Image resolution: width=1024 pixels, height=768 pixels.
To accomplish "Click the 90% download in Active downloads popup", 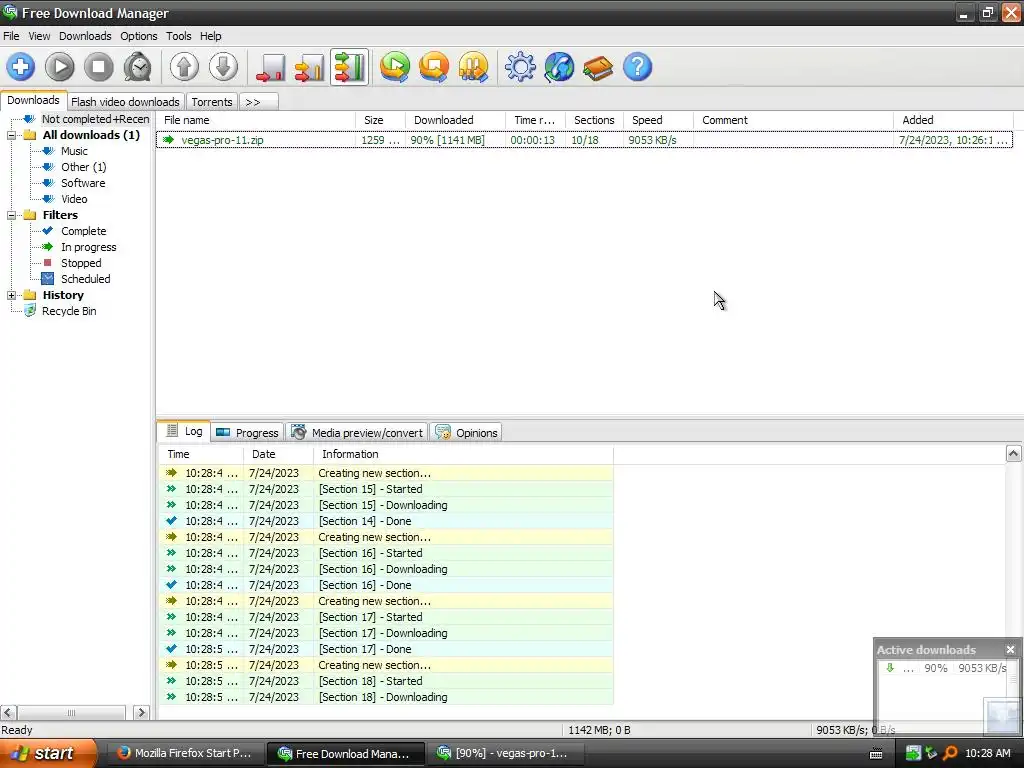I will coord(946,668).
